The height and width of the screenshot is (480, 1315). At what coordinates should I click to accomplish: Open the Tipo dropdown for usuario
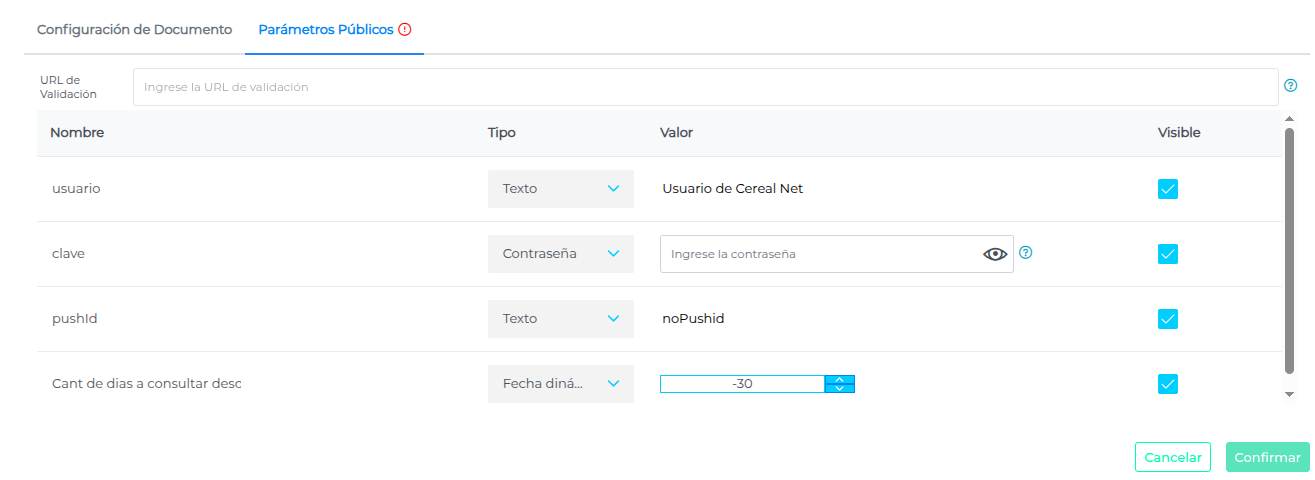[x=561, y=189]
